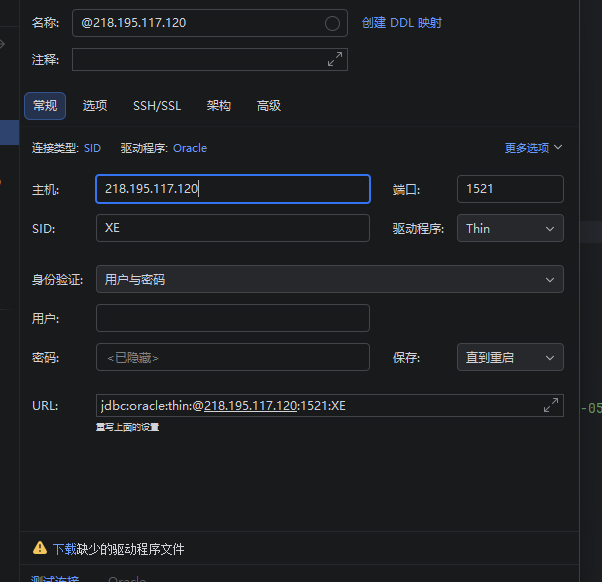
Task: Switch to the 架构 tab
Action: (x=218, y=106)
